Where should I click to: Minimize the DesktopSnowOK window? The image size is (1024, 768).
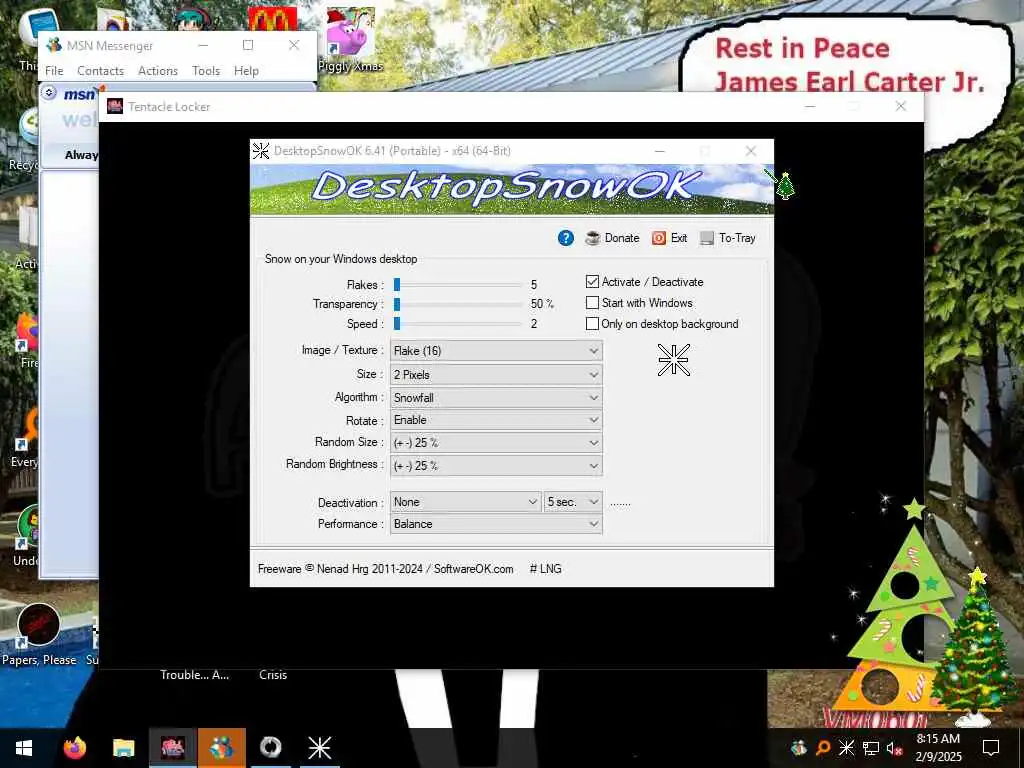[x=660, y=151]
